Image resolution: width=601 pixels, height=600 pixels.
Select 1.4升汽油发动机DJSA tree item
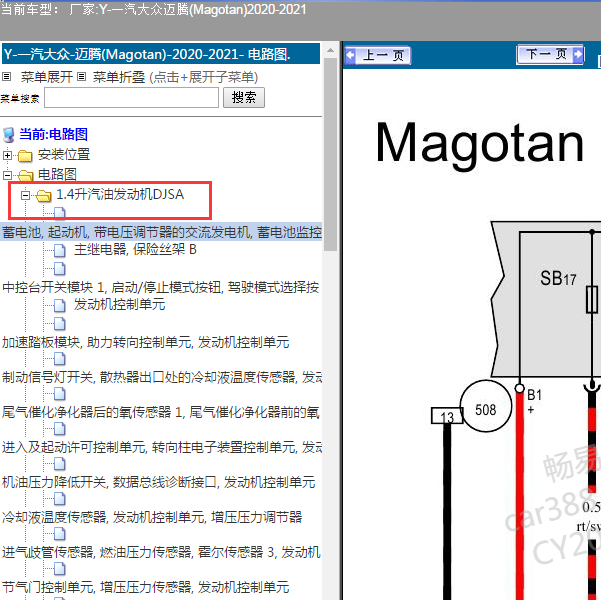[120, 194]
